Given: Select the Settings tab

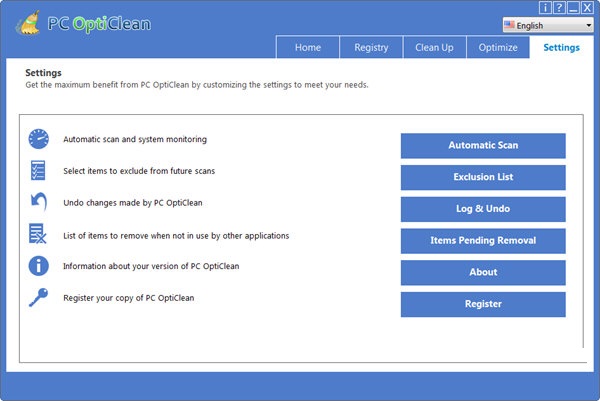Looking at the screenshot, I should [x=561, y=47].
